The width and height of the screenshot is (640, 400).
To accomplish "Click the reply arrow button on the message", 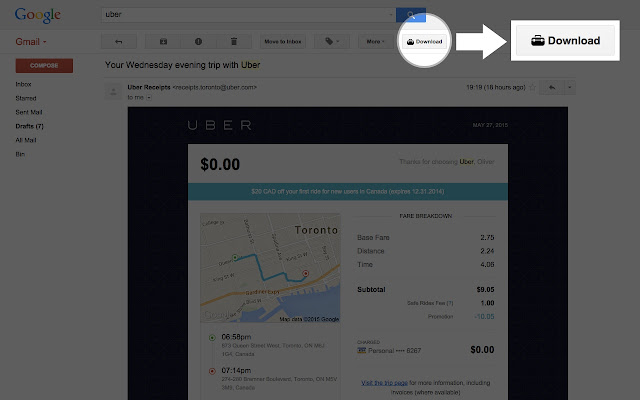I will pyautogui.click(x=552, y=87).
